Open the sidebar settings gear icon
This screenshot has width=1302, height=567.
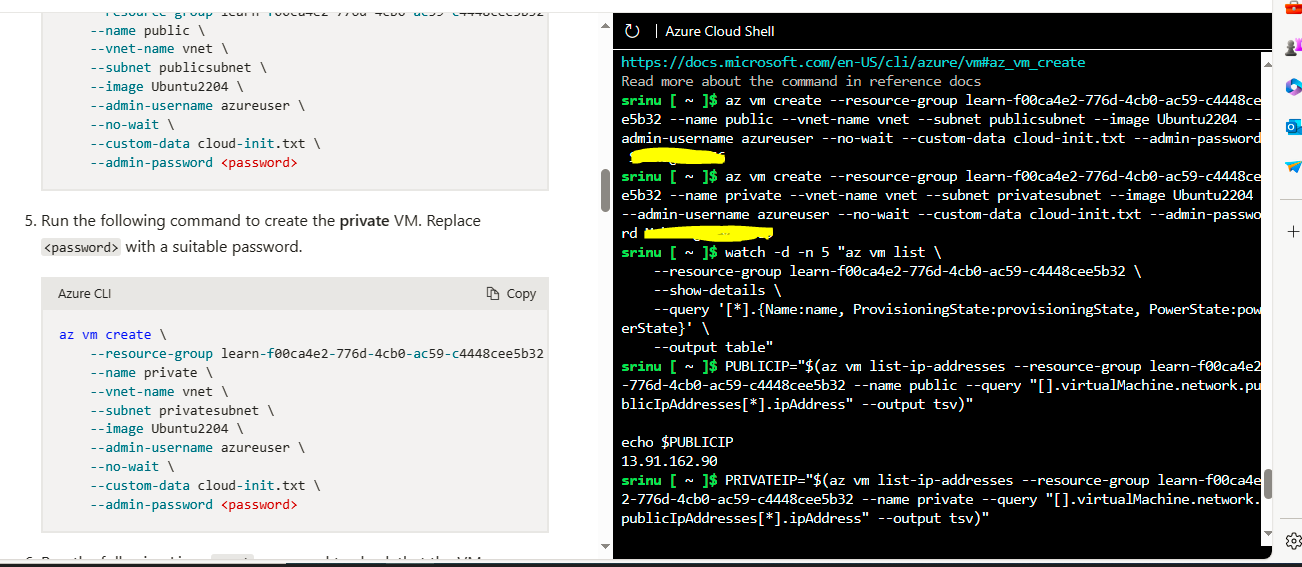1292,541
